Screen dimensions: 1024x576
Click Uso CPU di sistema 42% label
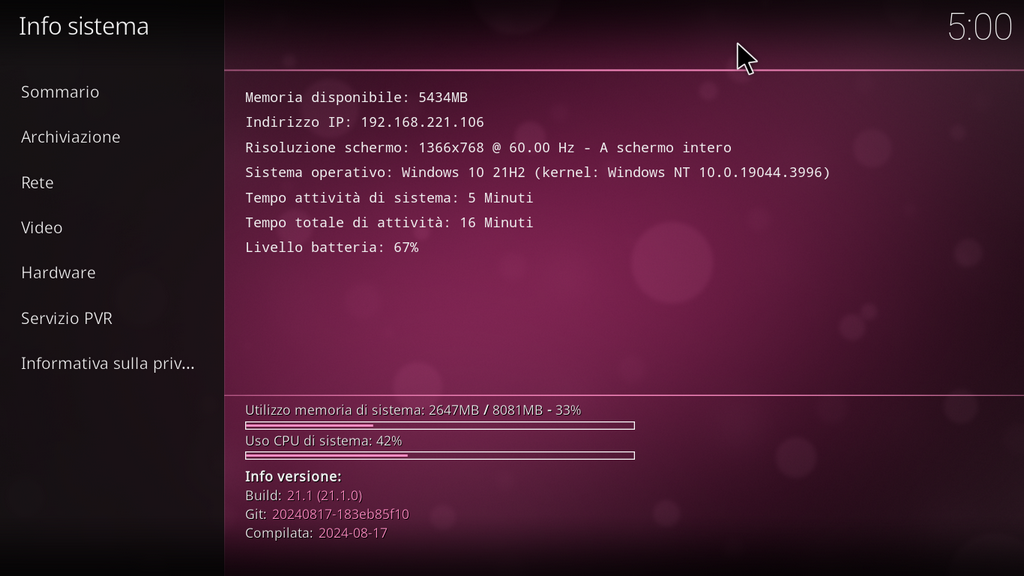[x=323, y=441]
